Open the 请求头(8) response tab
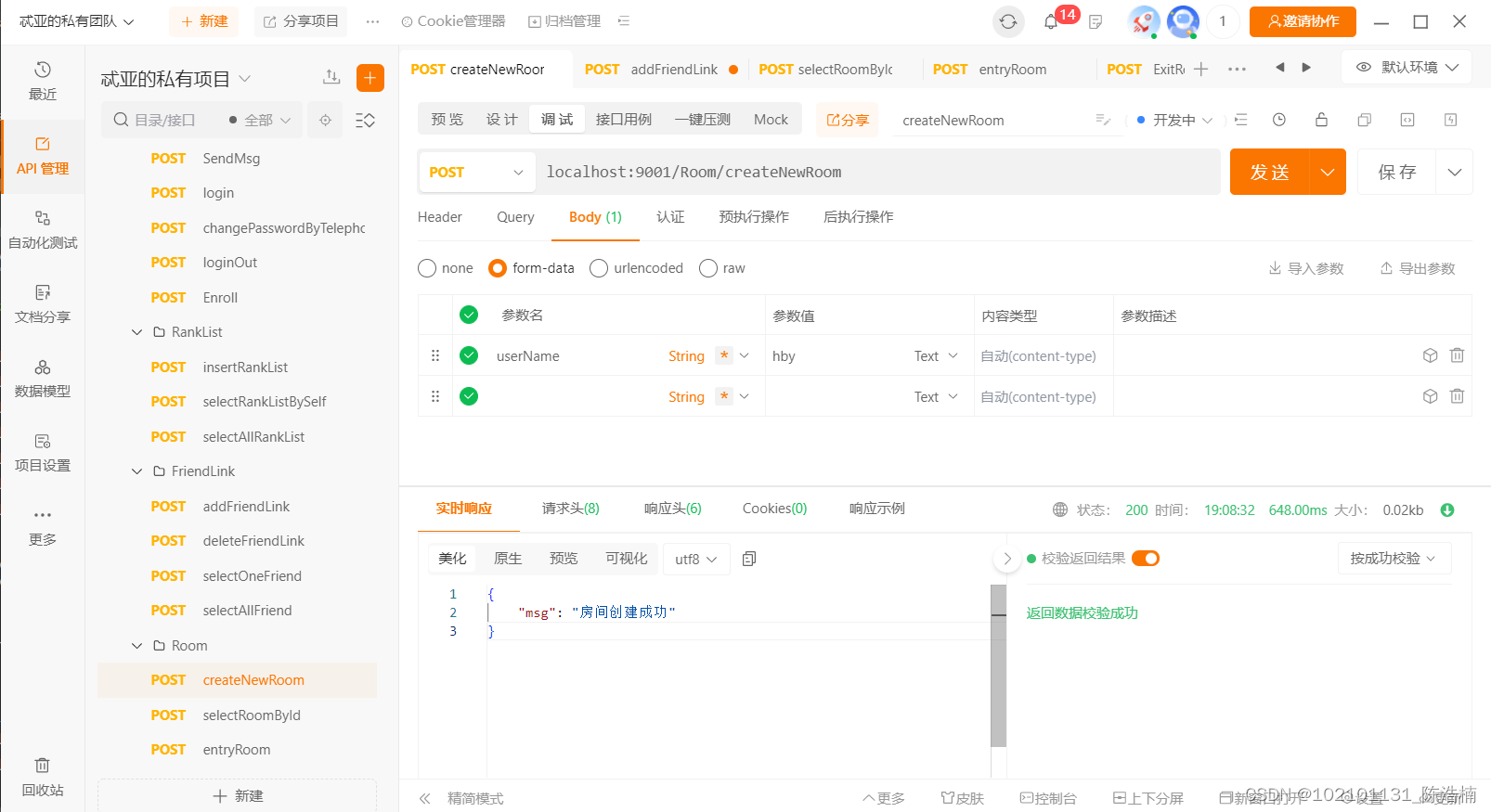 pyautogui.click(x=571, y=509)
